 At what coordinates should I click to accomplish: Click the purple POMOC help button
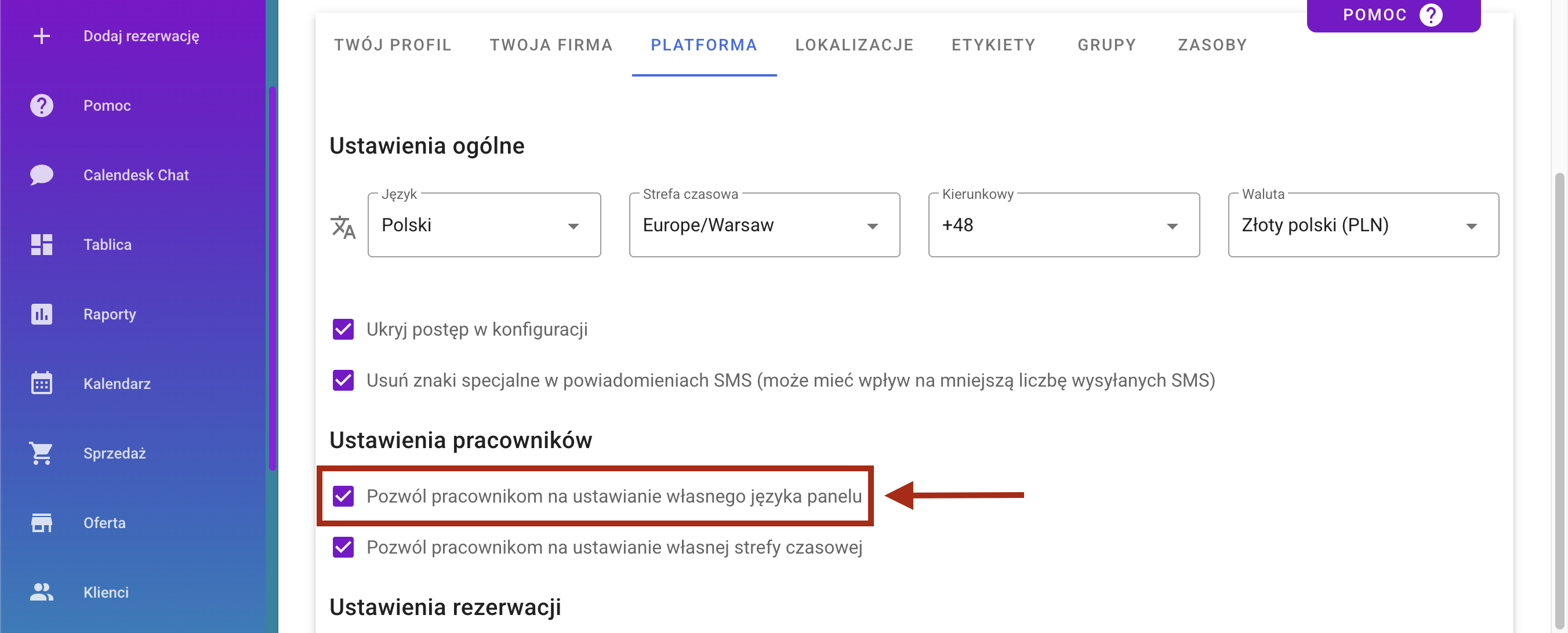pos(1393,14)
